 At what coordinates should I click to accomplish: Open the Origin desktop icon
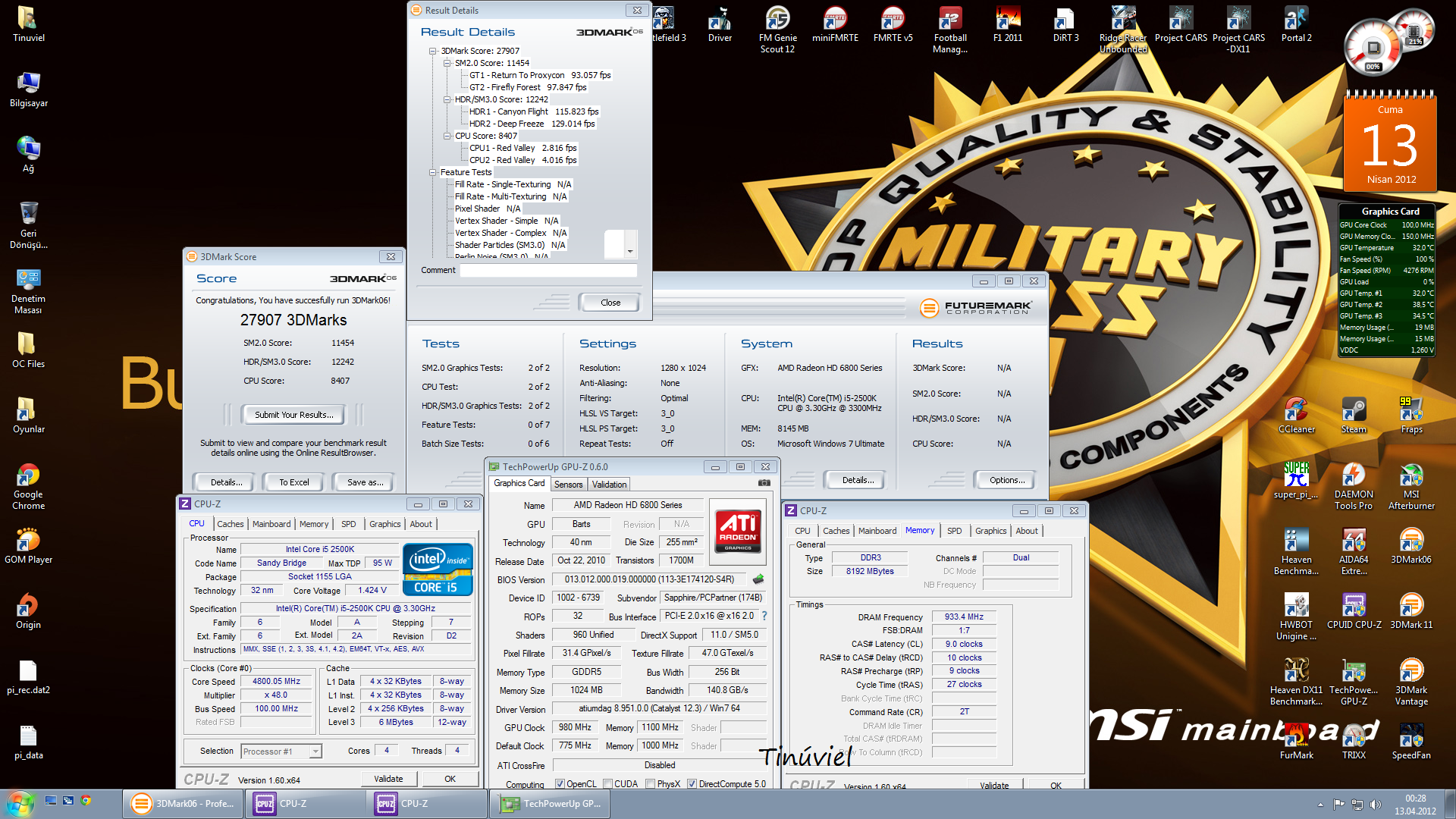click(x=28, y=611)
